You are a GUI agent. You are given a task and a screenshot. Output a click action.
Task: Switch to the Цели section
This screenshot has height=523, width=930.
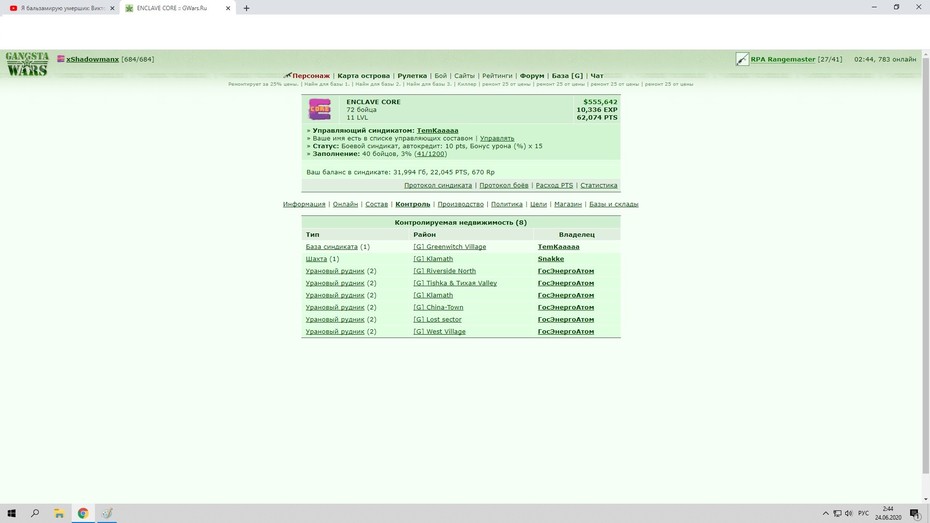coord(538,204)
